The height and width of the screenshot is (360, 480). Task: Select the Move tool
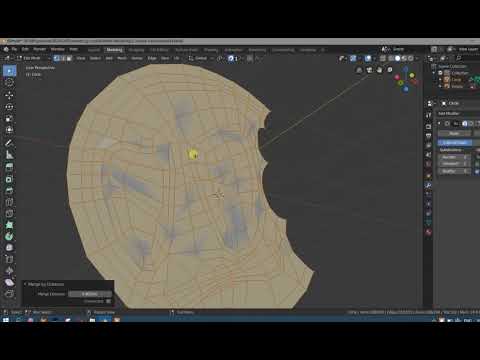[9, 95]
